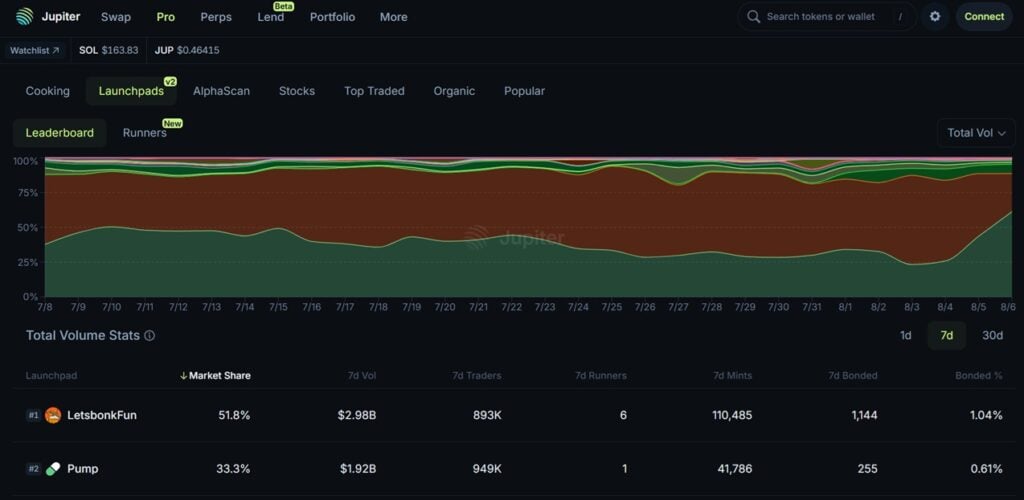Open the Lend Beta page
The height and width of the screenshot is (500, 1024).
(271, 17)
